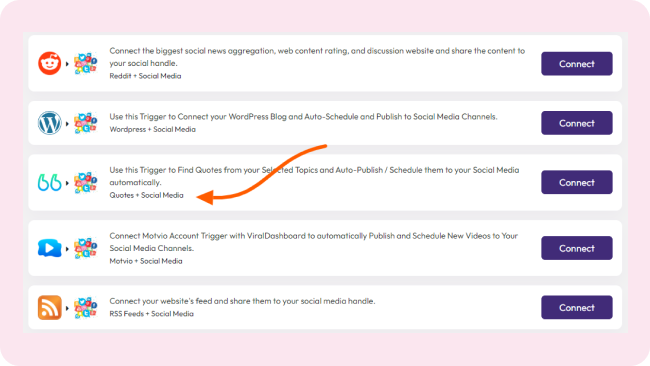Connect the Quotes integration
The width and height of the screenshot is (650, 366).
(x=577, y=182)
